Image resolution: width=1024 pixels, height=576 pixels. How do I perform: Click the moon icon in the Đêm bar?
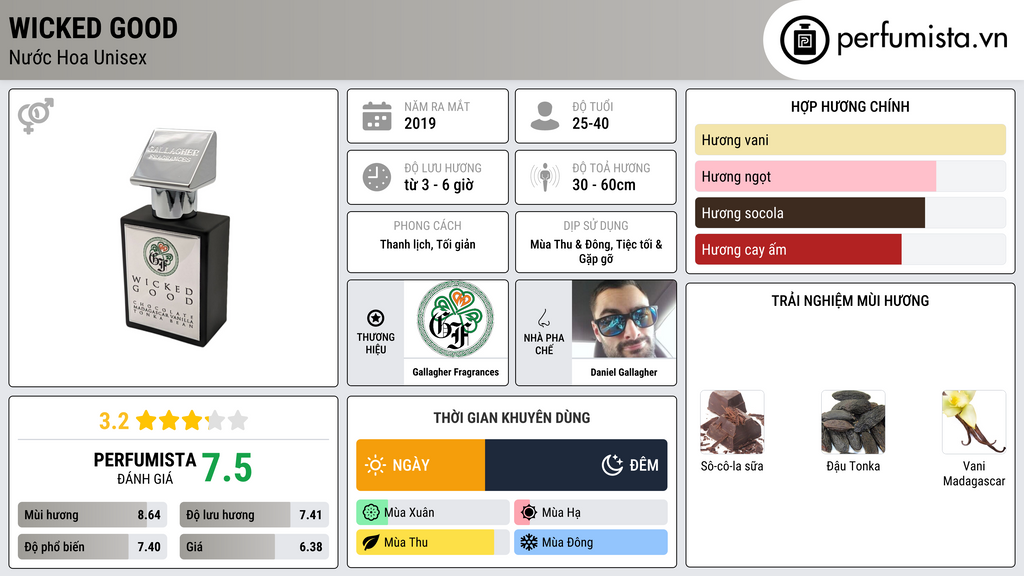coord(612,465)
